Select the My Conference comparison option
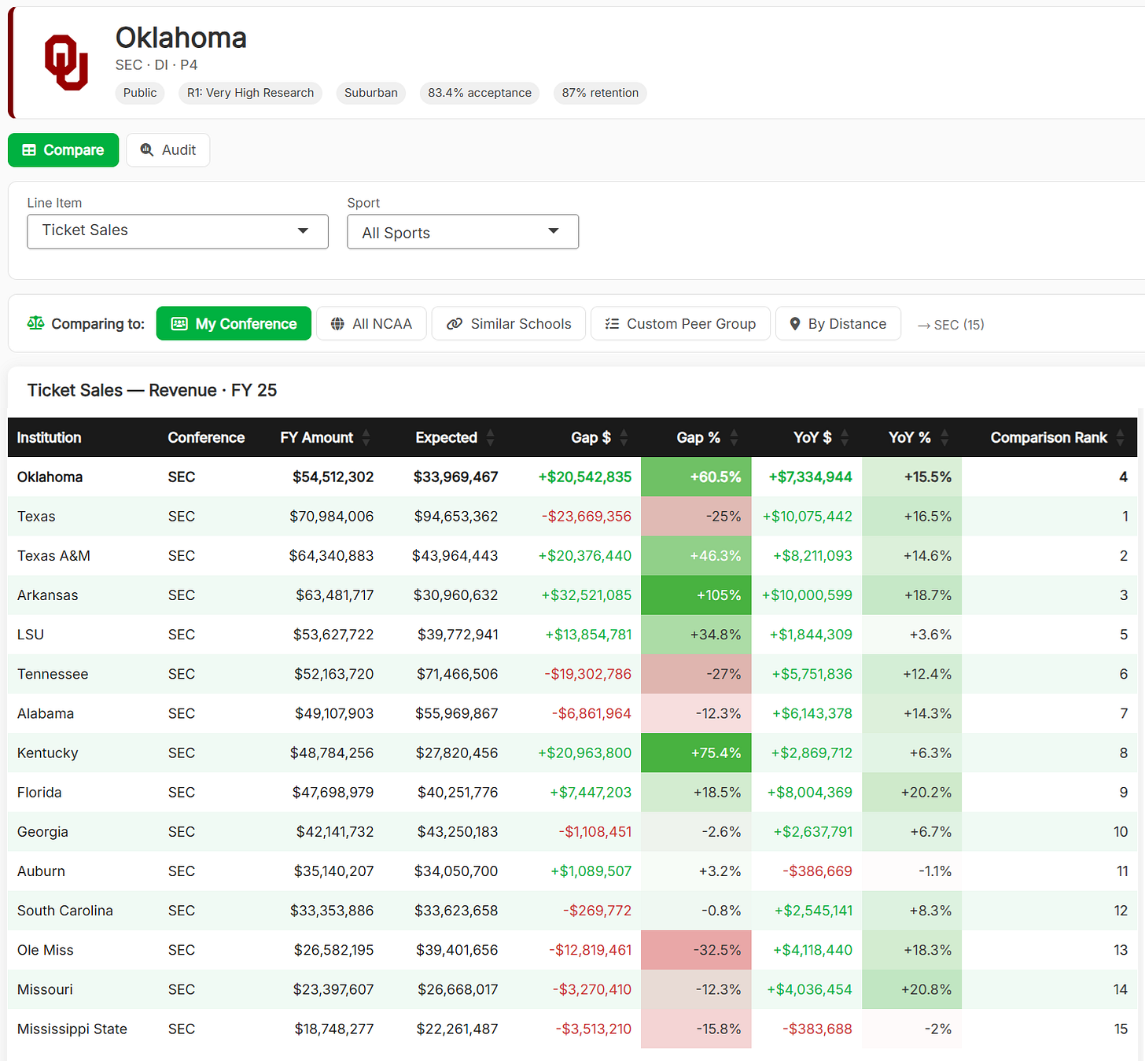Screen dimensions: 1145x1064 coord(234,324)
